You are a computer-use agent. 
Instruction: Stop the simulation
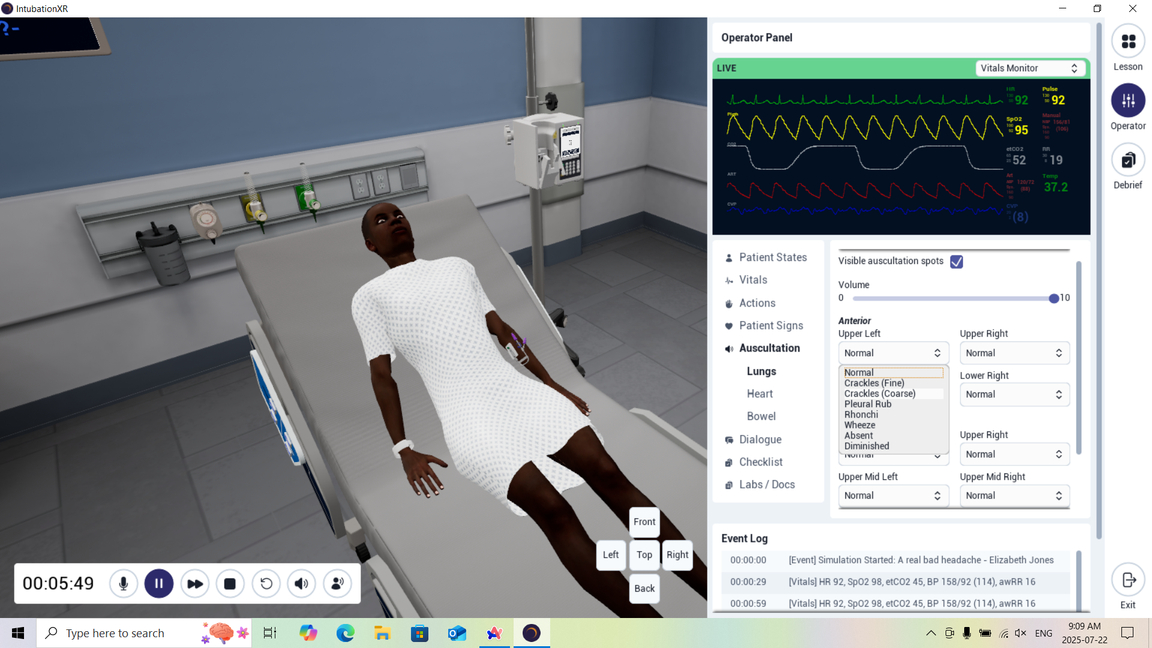[x=230, y=583]
